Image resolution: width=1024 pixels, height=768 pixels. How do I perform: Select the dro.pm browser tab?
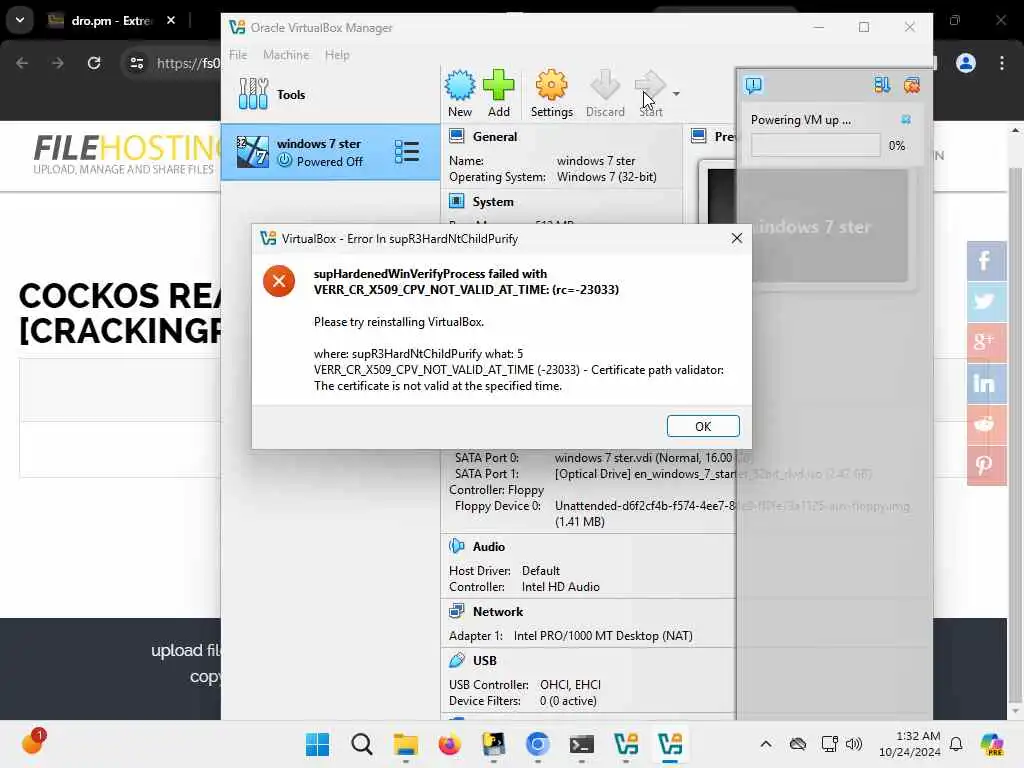click(111, 21)
